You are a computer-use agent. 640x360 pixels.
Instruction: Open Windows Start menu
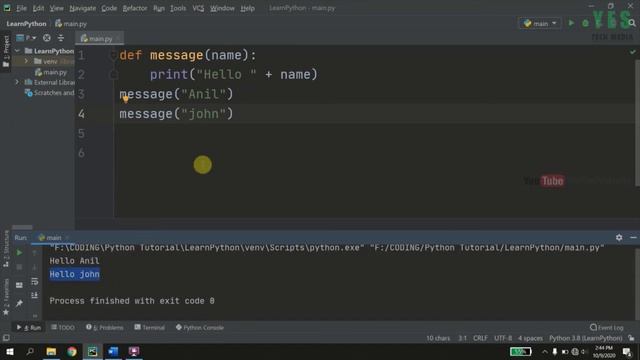(x=9, y=351)
